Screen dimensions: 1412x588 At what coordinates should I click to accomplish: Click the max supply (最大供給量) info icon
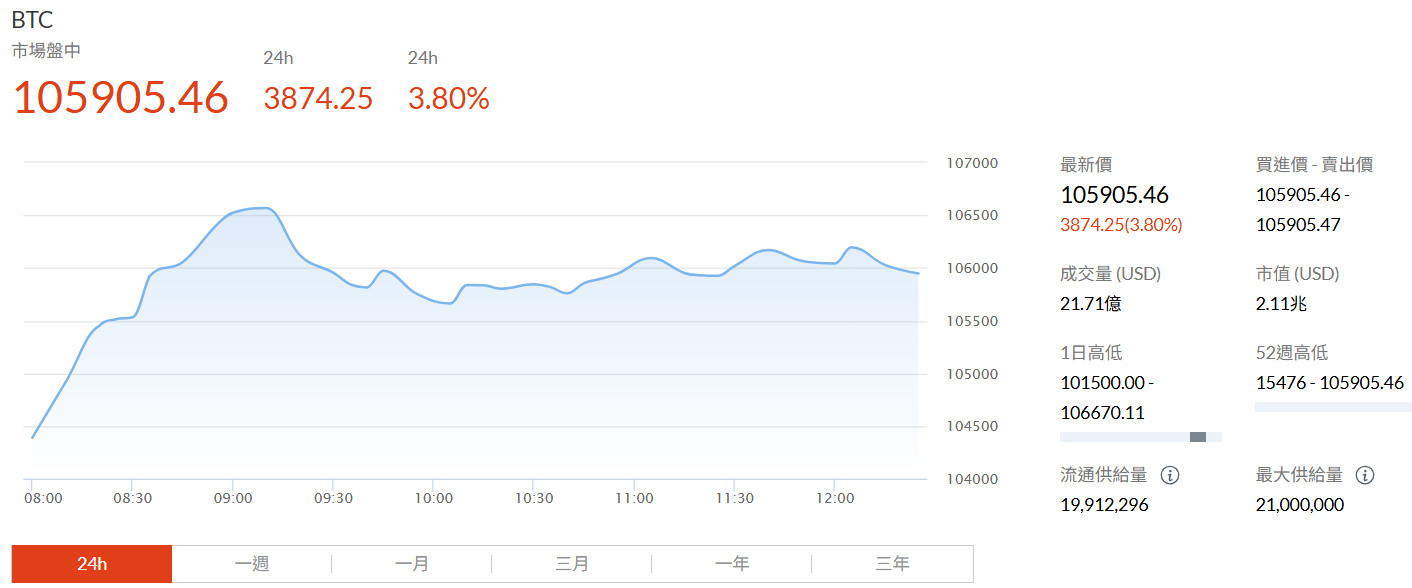(1364, 475)
